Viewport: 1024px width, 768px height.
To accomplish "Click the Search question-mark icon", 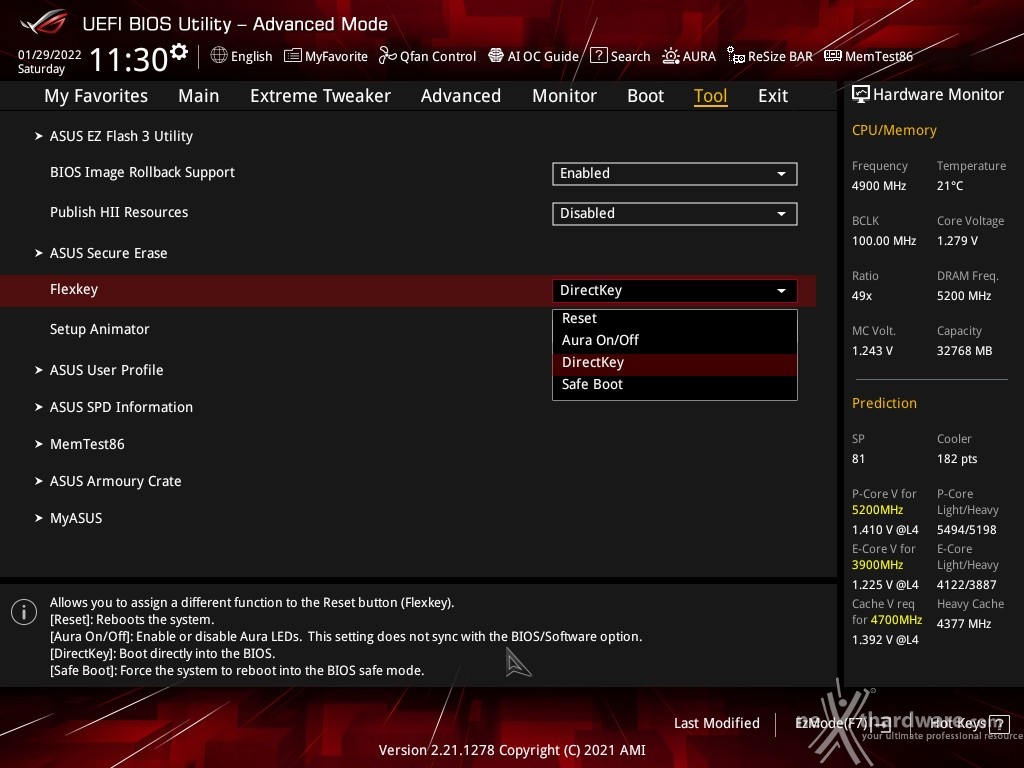I will pyautogui.click(x=598, y=56).
